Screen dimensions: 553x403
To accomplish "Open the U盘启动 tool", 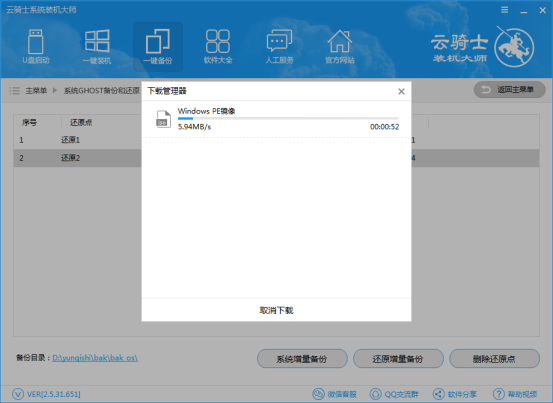I will [36, 47].
